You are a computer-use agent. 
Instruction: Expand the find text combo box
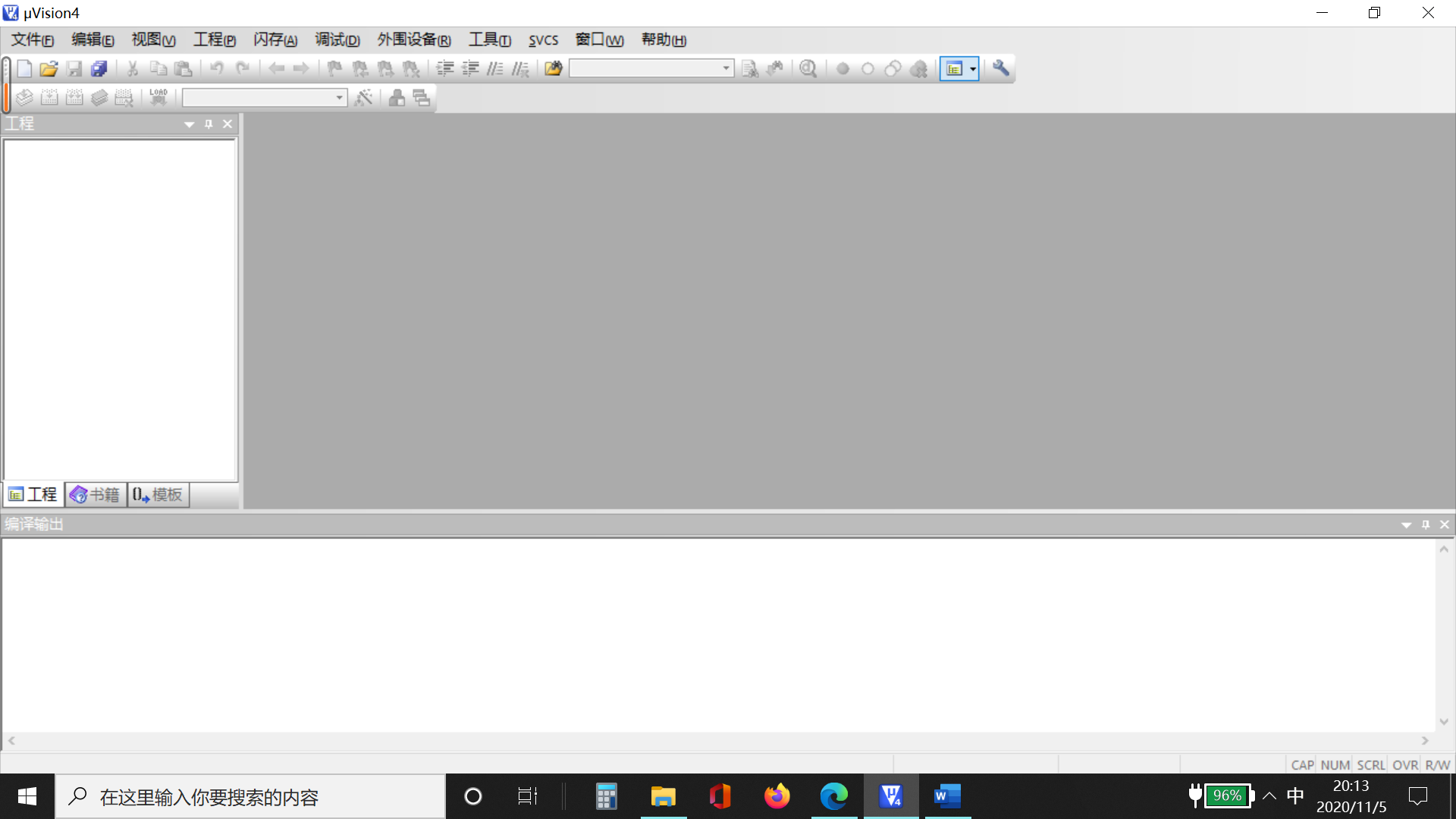point(726,69)
